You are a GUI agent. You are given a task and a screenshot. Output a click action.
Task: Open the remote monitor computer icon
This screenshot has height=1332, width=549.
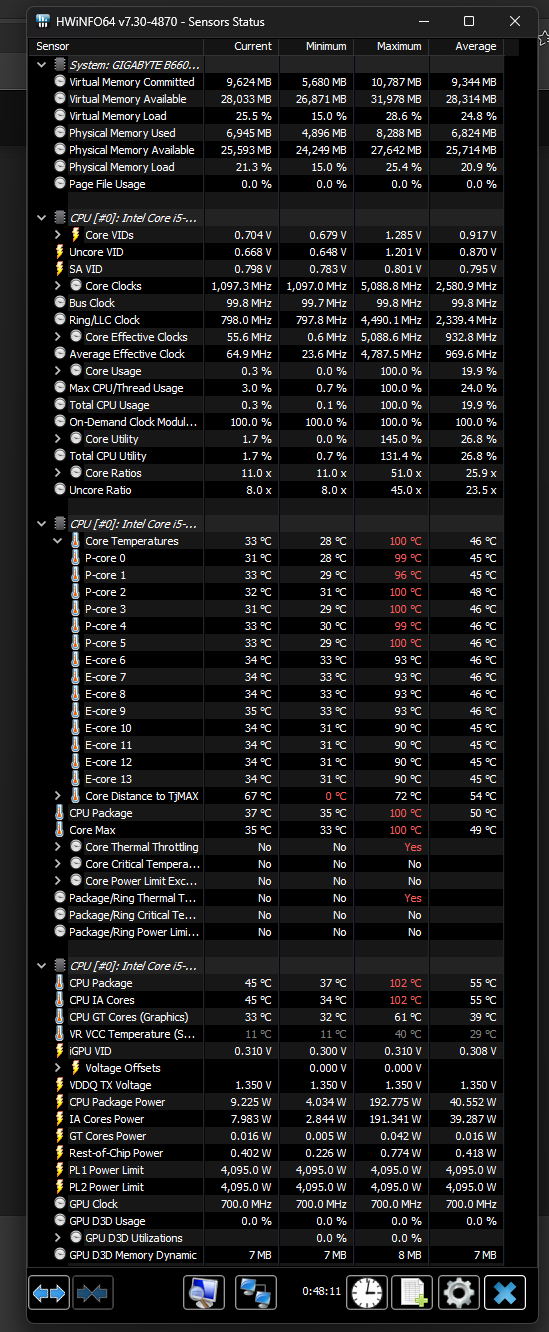coord(204,1292)
